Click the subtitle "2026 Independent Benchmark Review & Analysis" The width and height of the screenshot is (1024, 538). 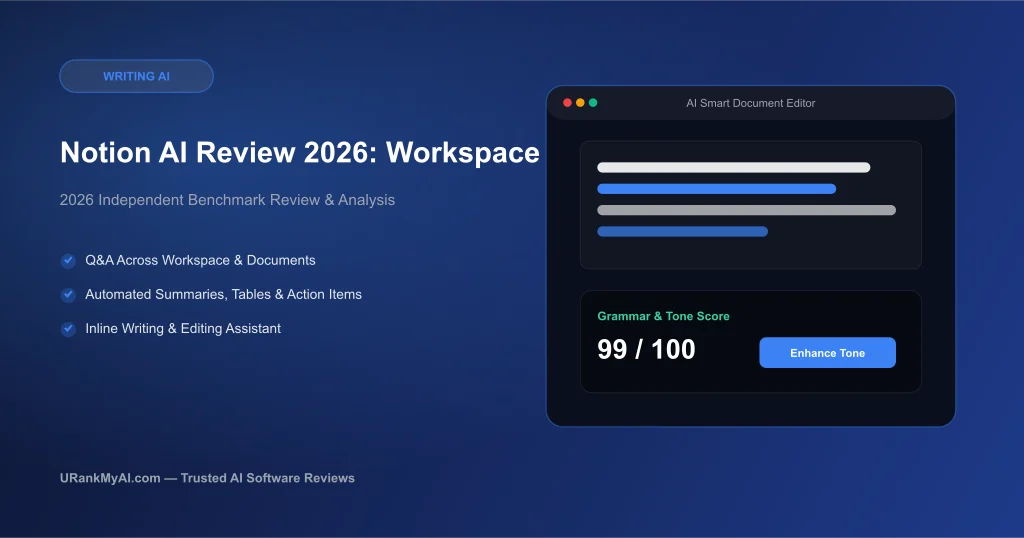[227, 200]
